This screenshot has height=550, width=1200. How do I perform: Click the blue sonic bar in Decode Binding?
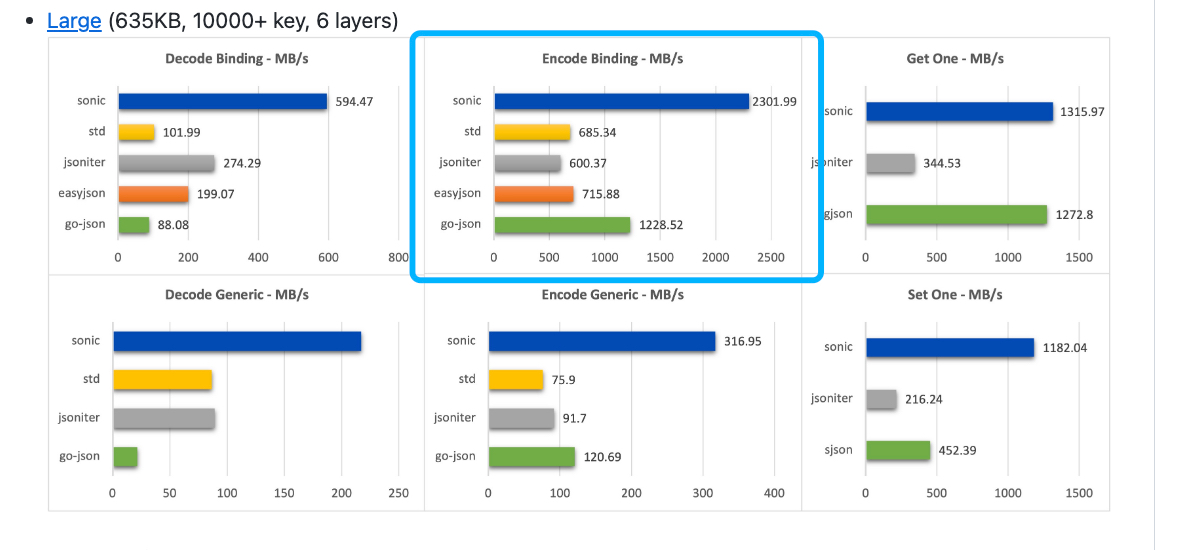[x=223, y=101]
